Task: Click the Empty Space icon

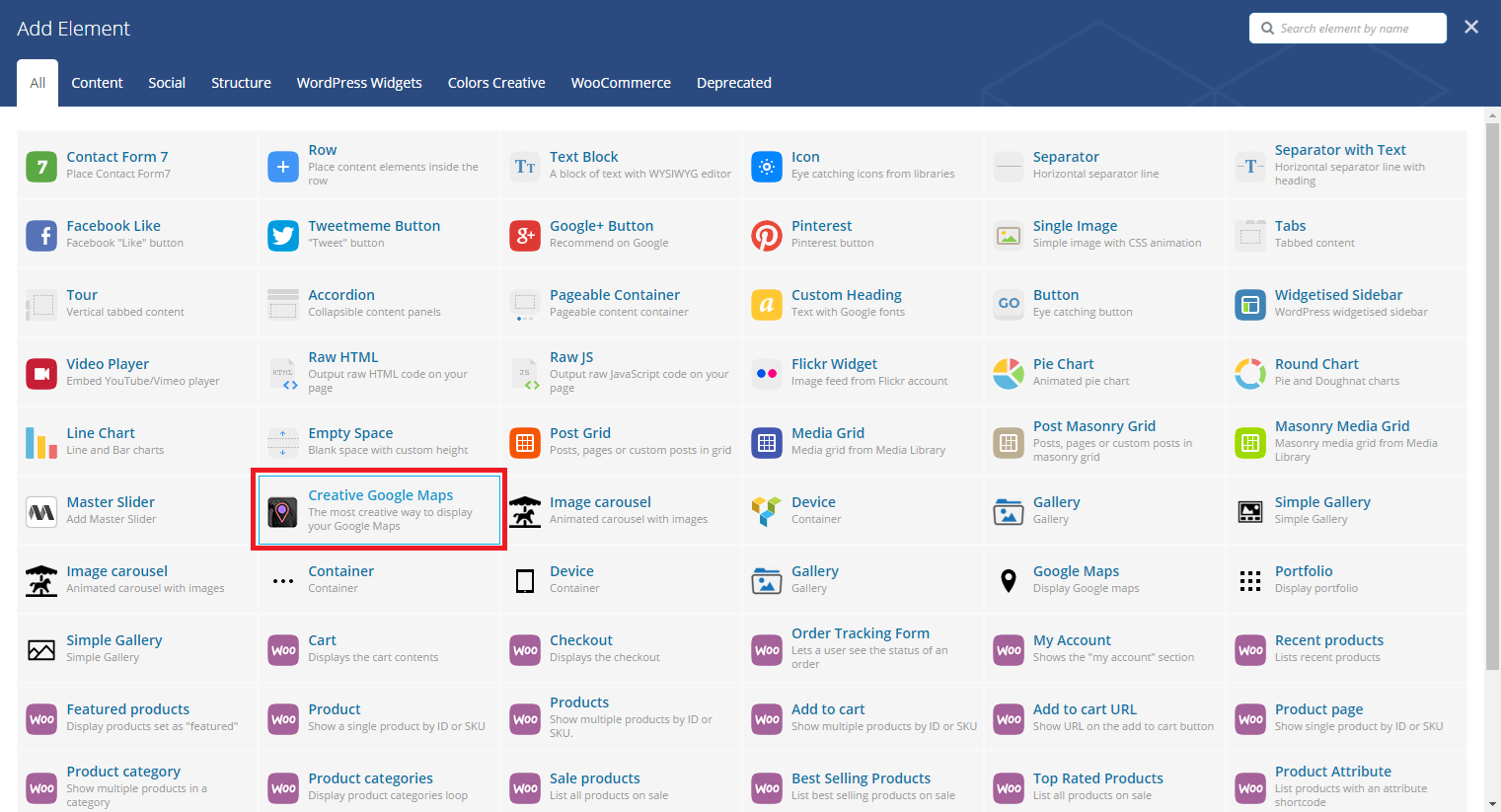Action: coord(283,443)
